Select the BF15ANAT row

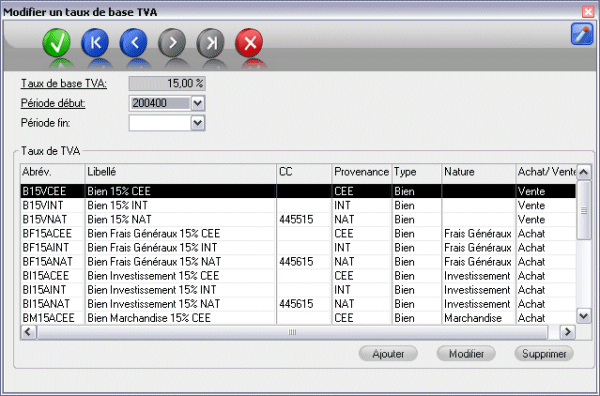[298, 262]
